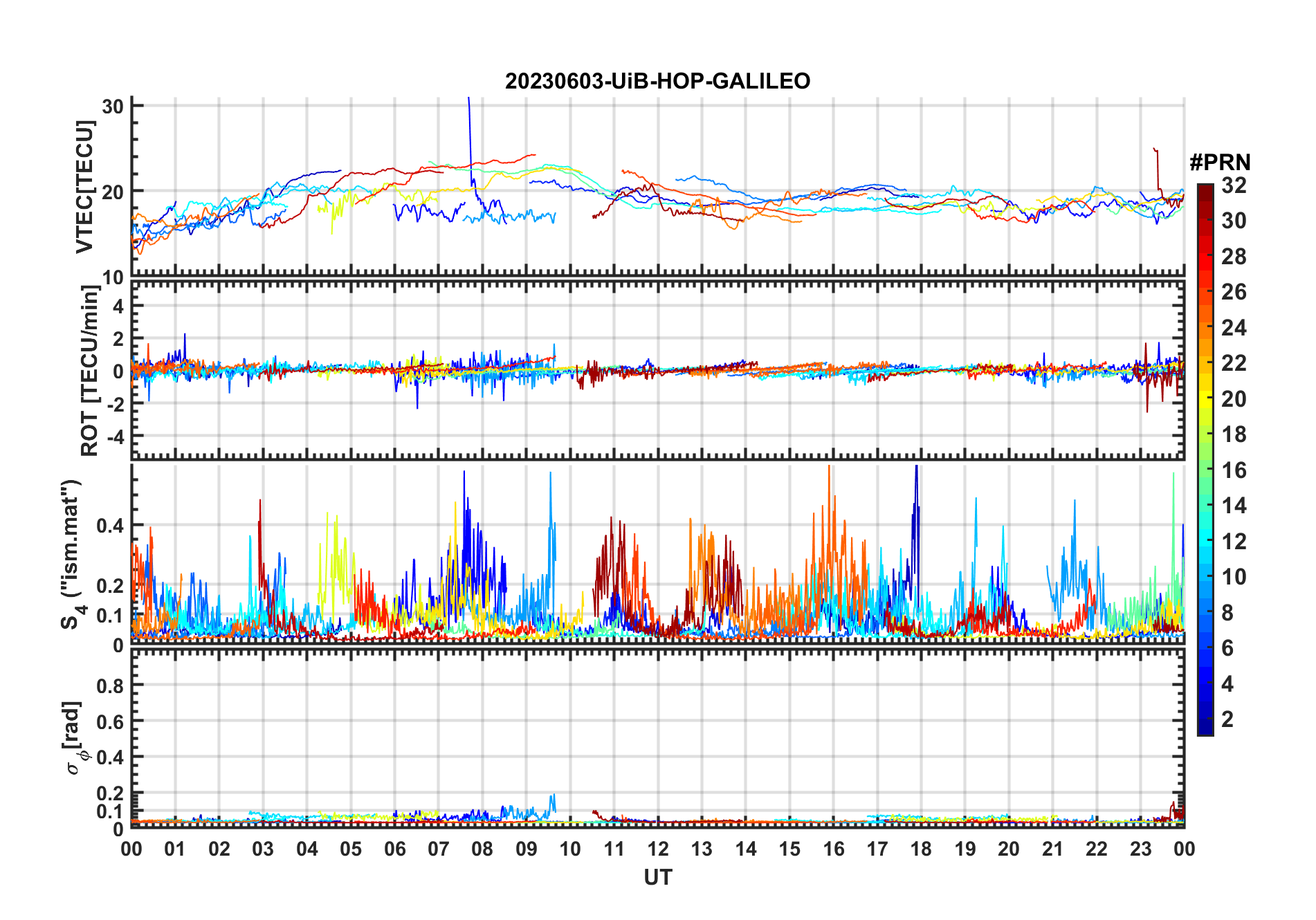Screen dimensions: 1316x920
Task: Select the "24" label on the PRN colorbar
Action: 1234,328
